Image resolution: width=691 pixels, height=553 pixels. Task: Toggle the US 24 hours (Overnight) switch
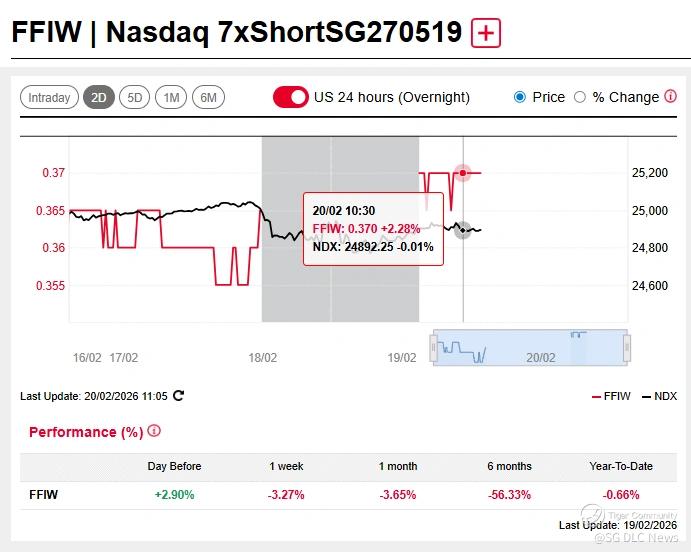(291, 97)
